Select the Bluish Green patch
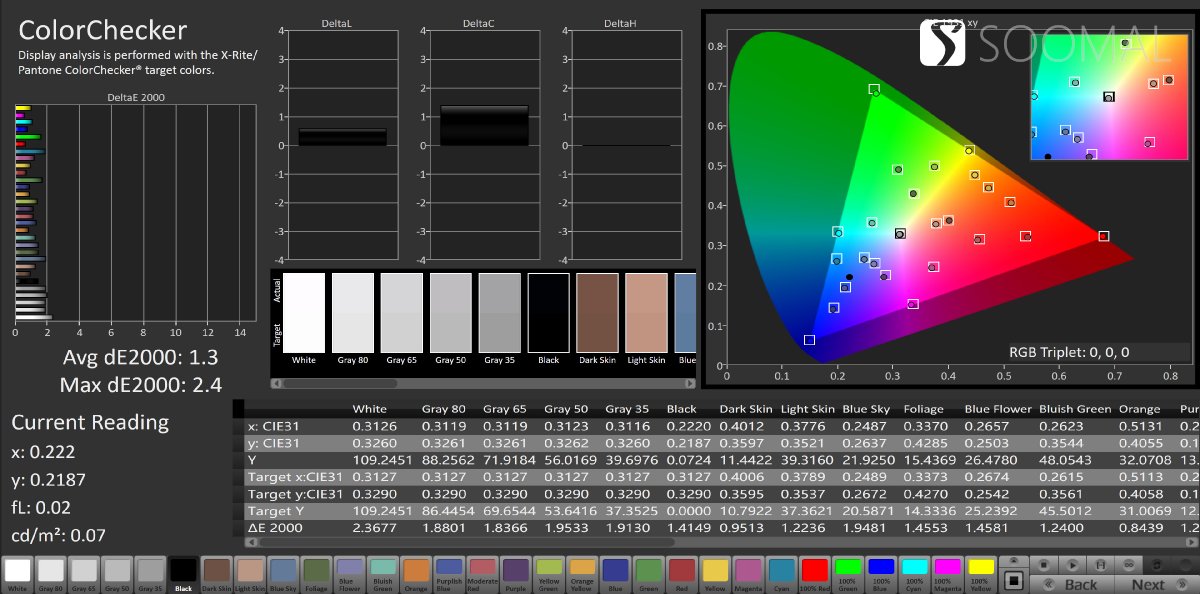The width and height of the screenshot is (1200, 594). pyautogui.click(x=382, y=568)
